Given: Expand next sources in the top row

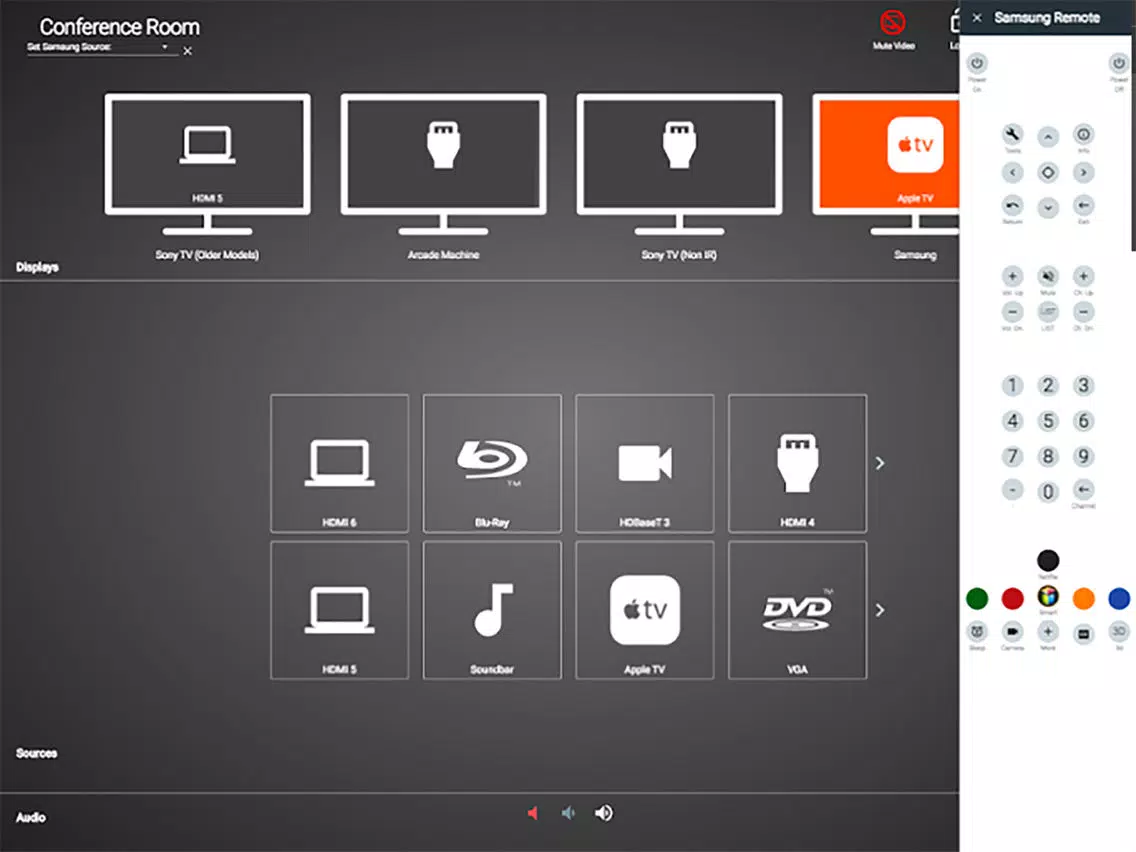Looking at the screenshot, I should (x=880, y=463).
